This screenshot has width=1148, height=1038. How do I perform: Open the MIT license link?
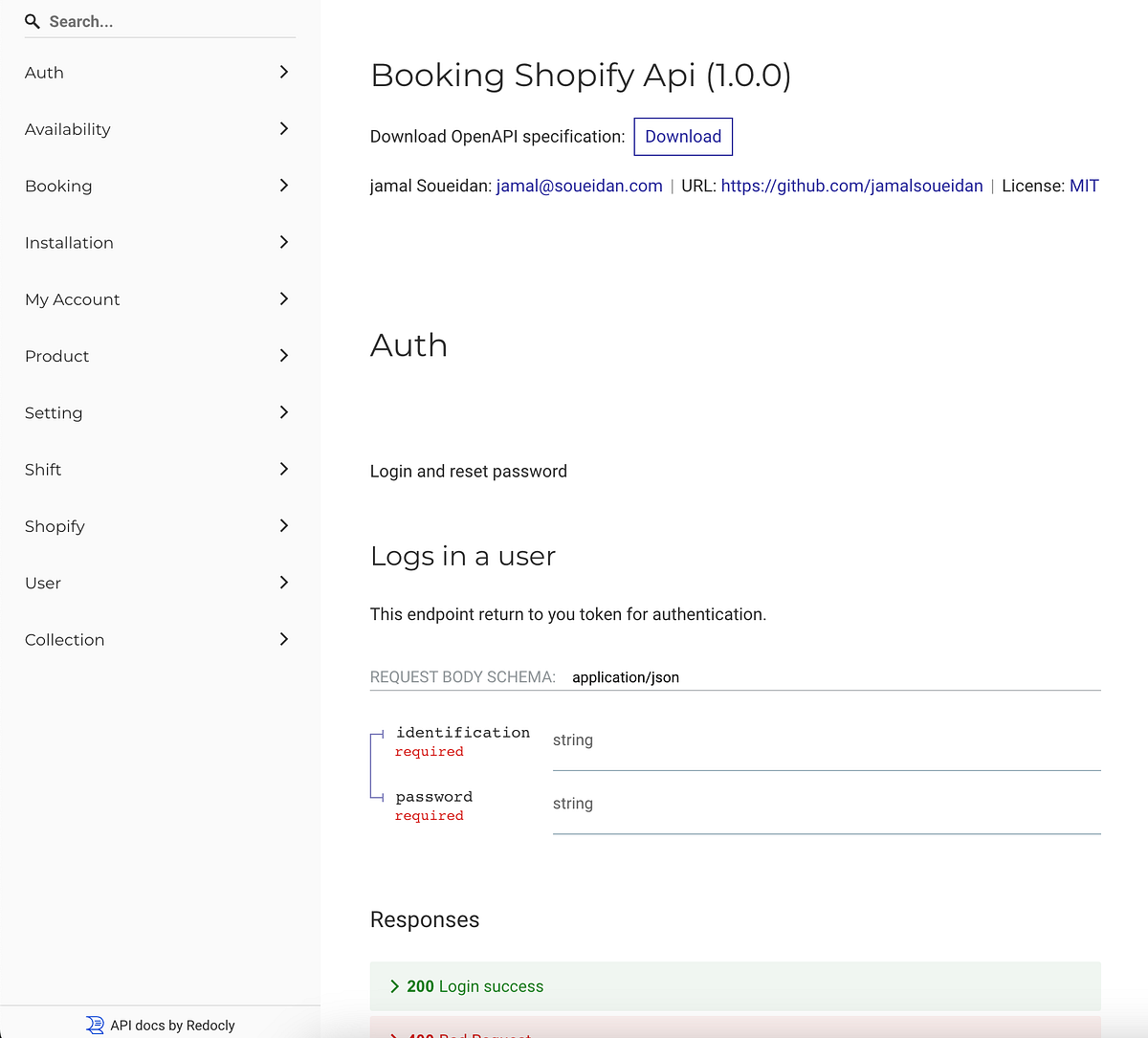click(x=1084, y=186)
